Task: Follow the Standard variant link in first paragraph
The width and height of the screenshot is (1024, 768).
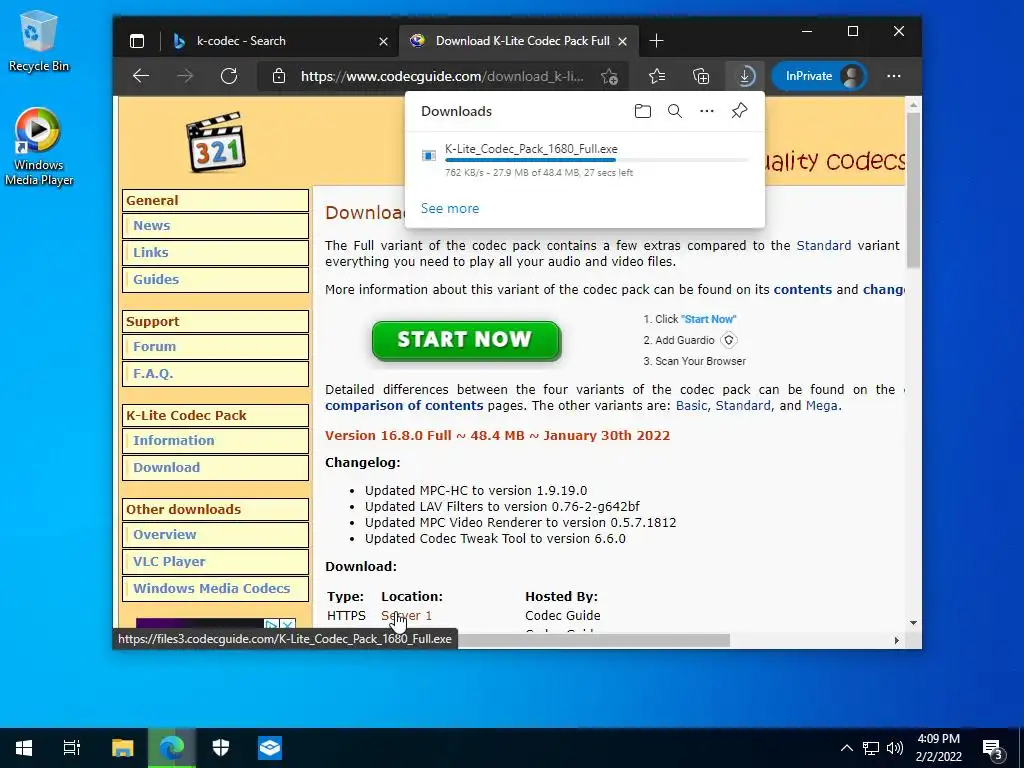Action: point(824,246)
